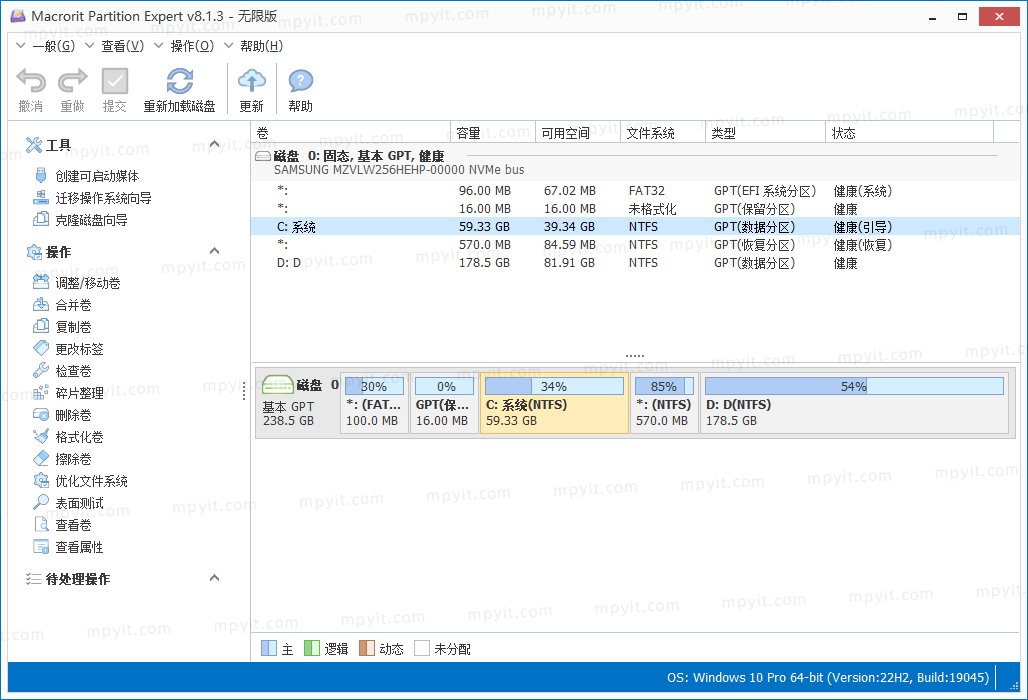Click the Redo (重做) toolbar icon
1028x700 pixels.
click(72, 81)
